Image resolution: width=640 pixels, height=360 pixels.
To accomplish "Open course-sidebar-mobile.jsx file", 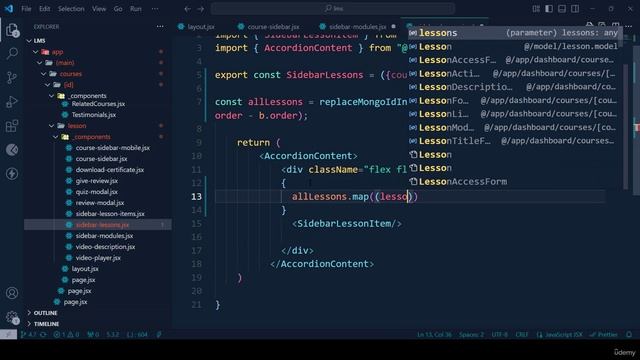I will [x=113, y=148].
